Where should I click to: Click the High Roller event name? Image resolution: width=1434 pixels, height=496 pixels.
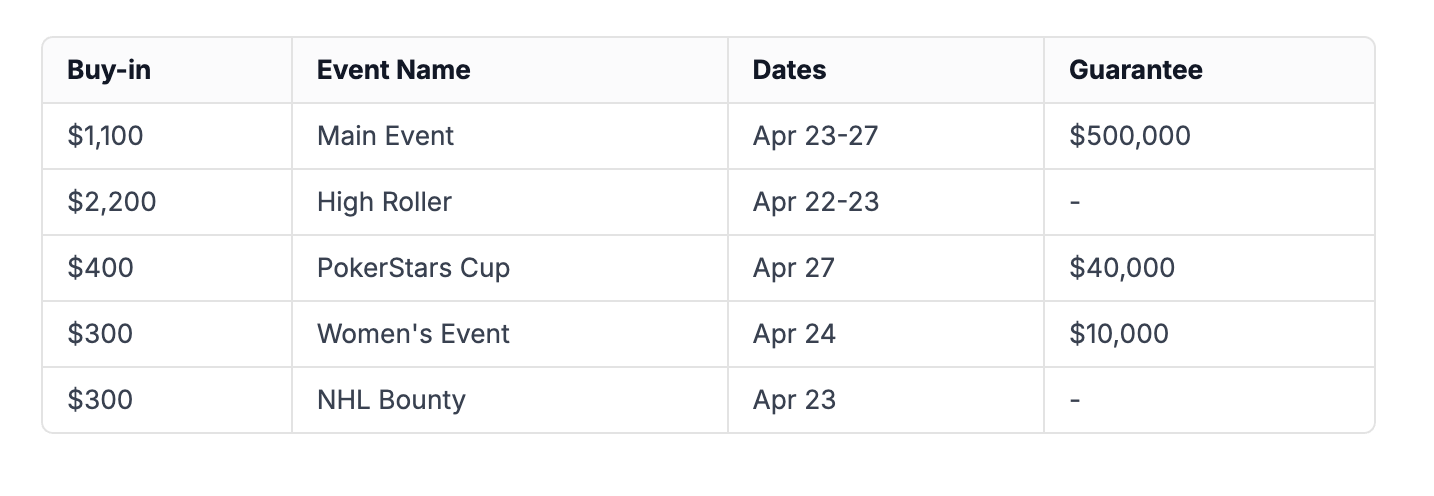click(x=384, y=202)
